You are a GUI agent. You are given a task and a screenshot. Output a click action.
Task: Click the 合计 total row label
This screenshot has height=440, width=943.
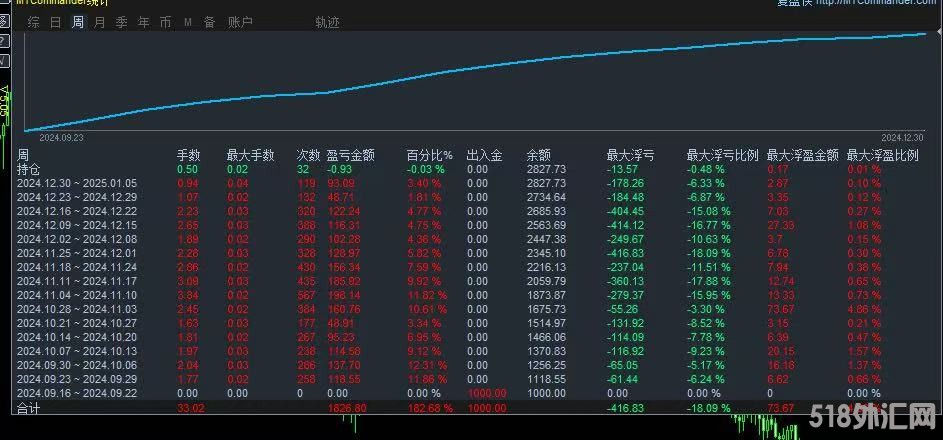(x=29, y=409)
